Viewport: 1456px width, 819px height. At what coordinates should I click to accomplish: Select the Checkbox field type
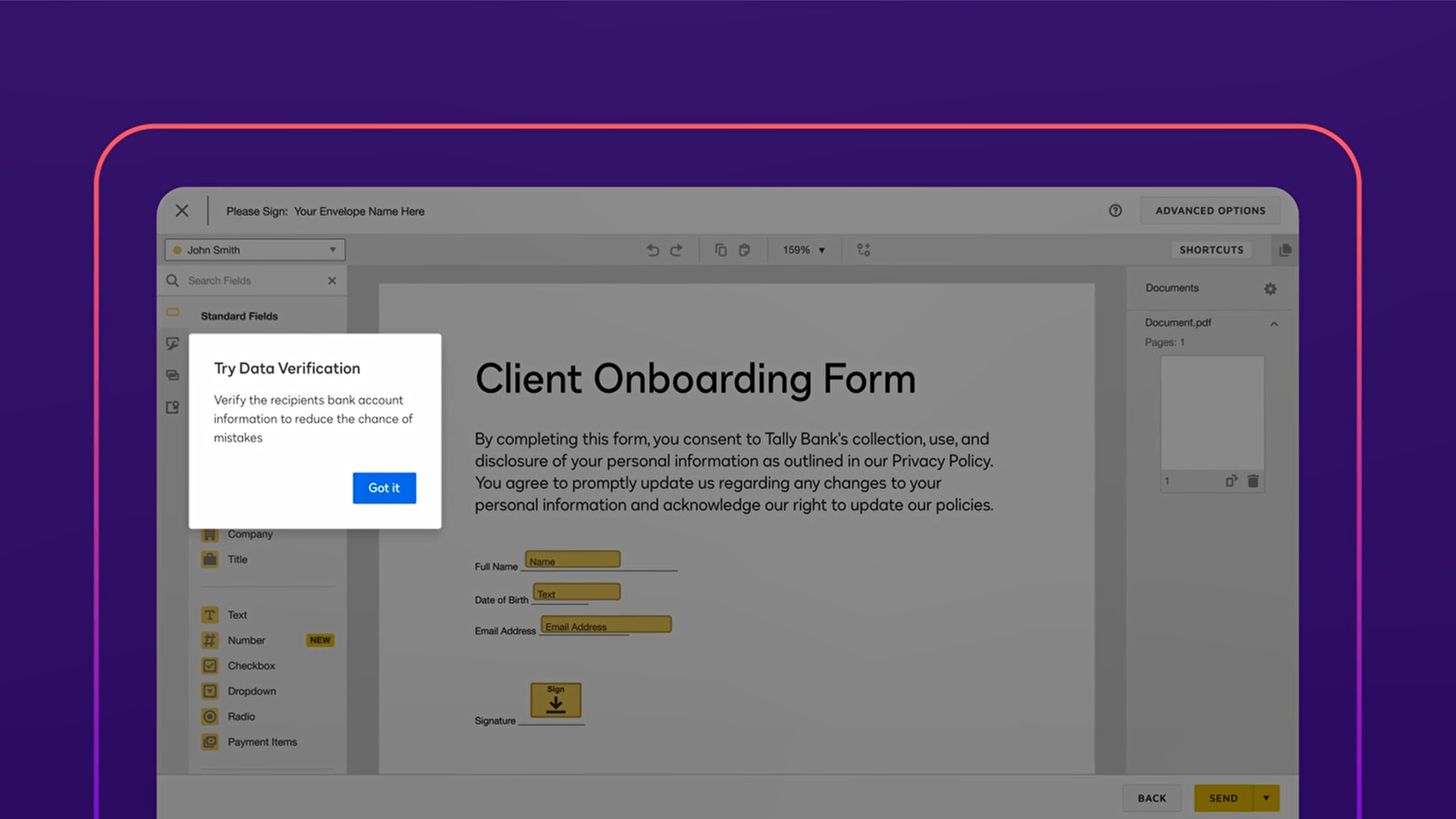251,666
